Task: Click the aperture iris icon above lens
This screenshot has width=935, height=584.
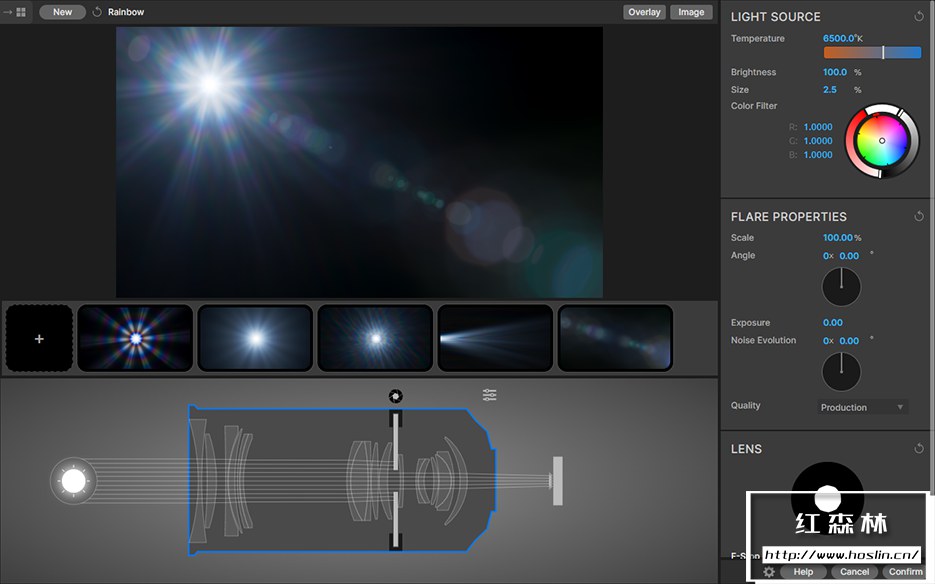Action: 395,396
